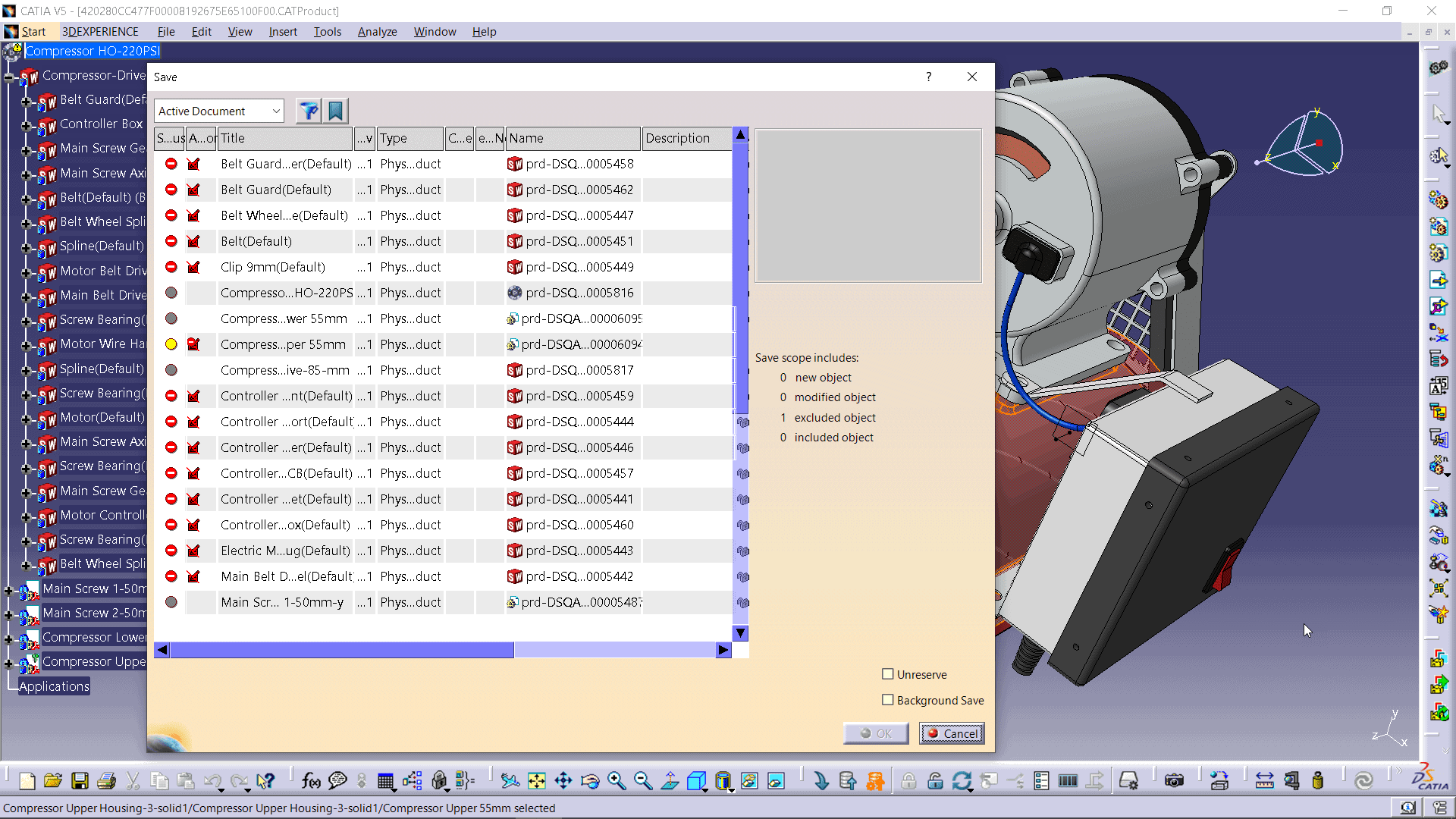Open the 3DEXPERIENCE menu
Viewport: 1456px width, 819px height.
click(100, 31)
